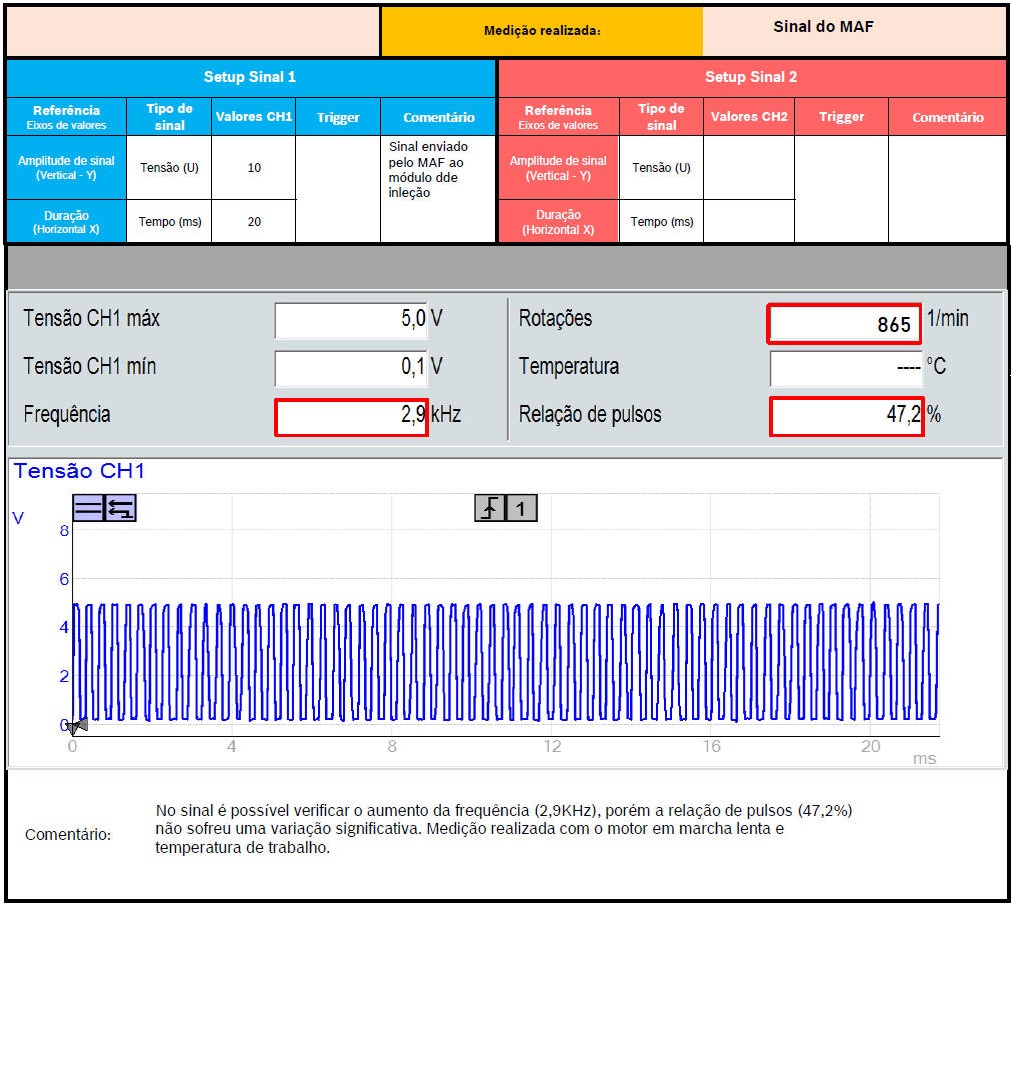Image resolution: width=1012 pixels, height=1082 pixels.
Task: Click the signal coupling arrows icon
Action: coord(121,508)
